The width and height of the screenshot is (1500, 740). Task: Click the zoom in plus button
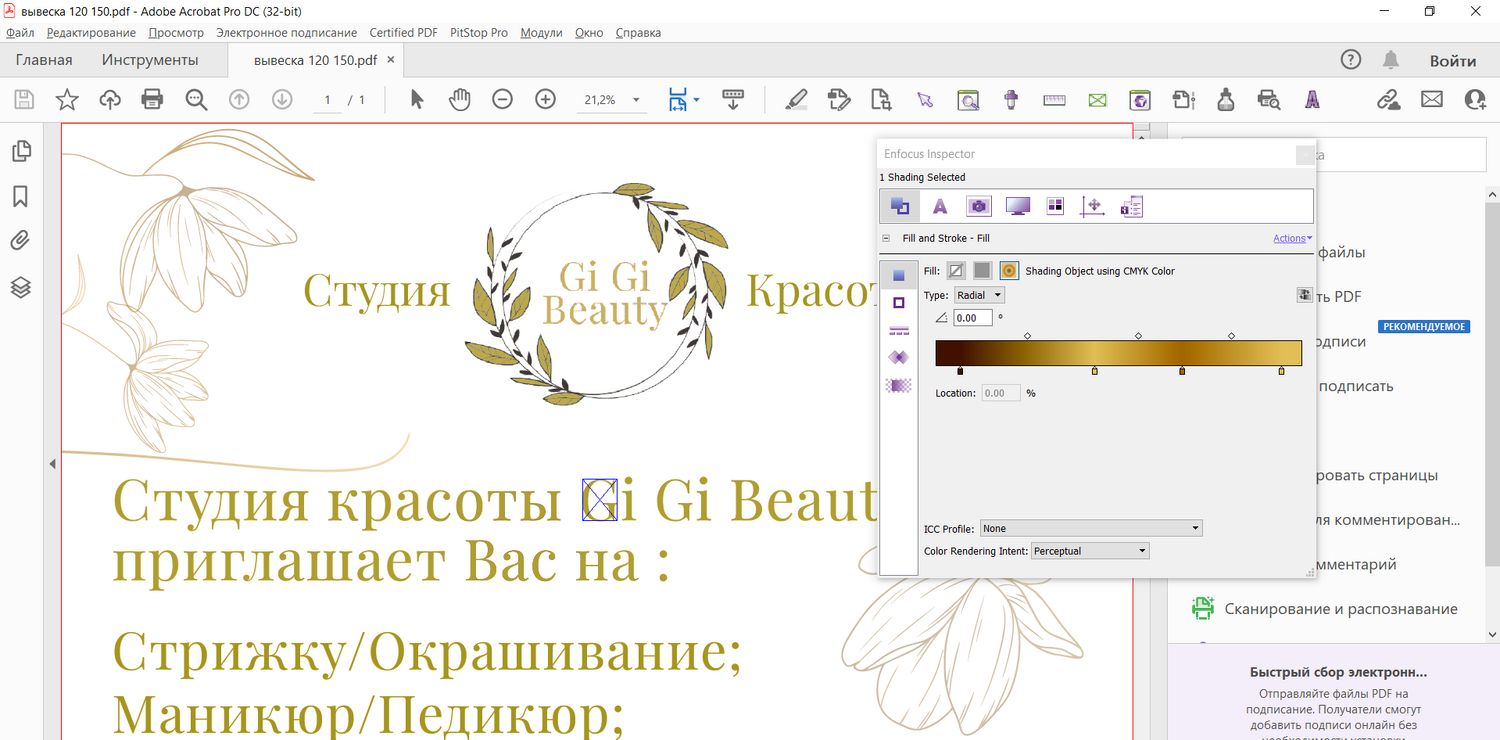click(x=545, y=99)
